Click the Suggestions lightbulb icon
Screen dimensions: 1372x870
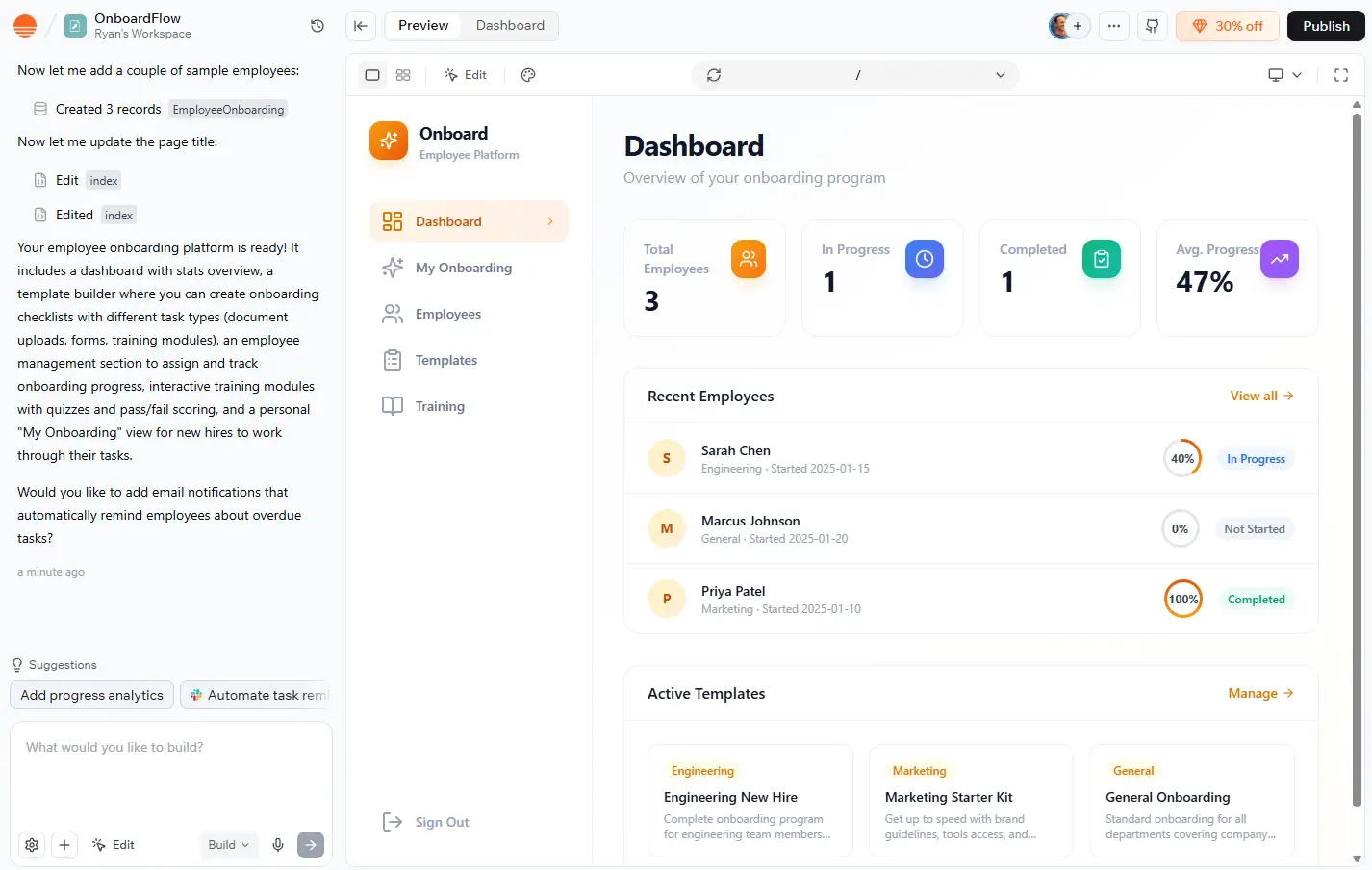[x=17, y=665]
